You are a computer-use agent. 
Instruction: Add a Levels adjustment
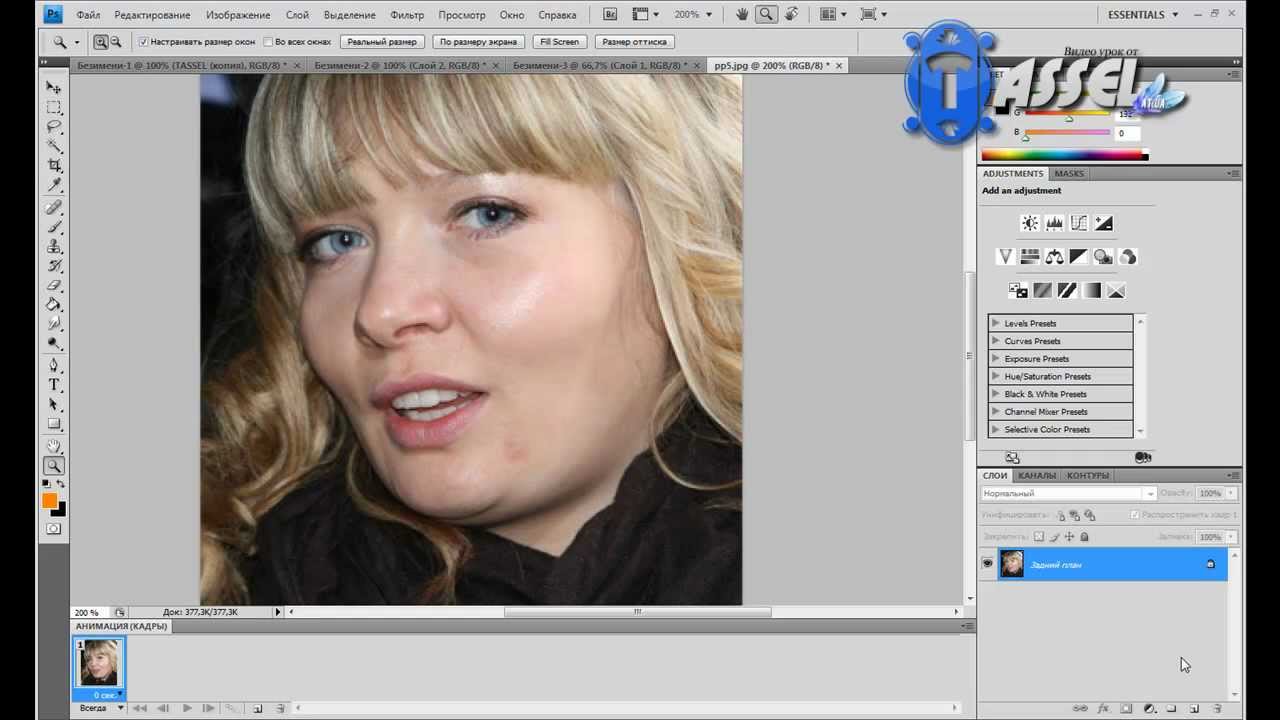1054,223
